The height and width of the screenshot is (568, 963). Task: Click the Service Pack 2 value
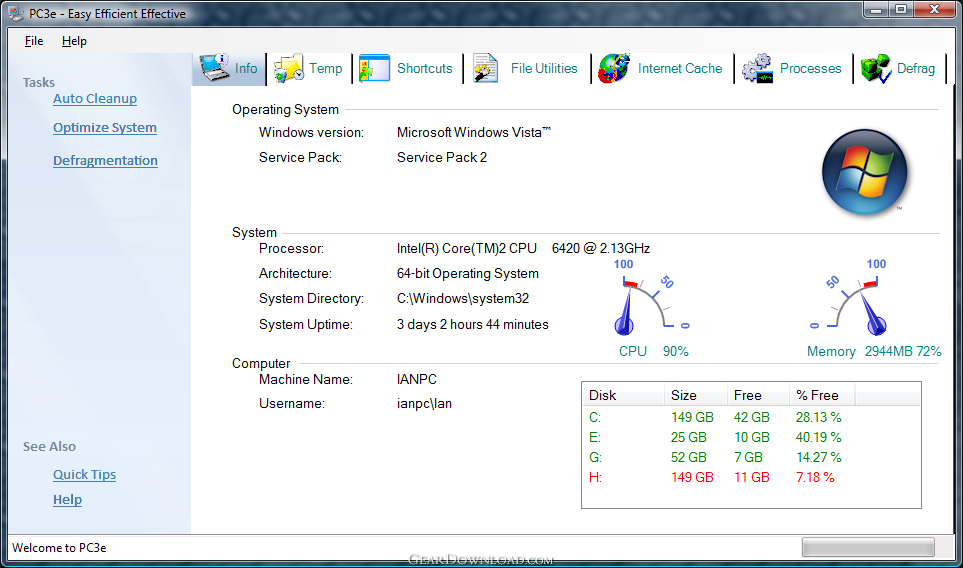pyautogui.click(x=442, y=157)
